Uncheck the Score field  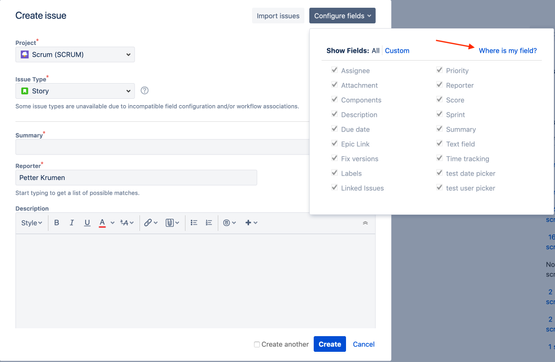pyautogui.click(x=439, y=99)
